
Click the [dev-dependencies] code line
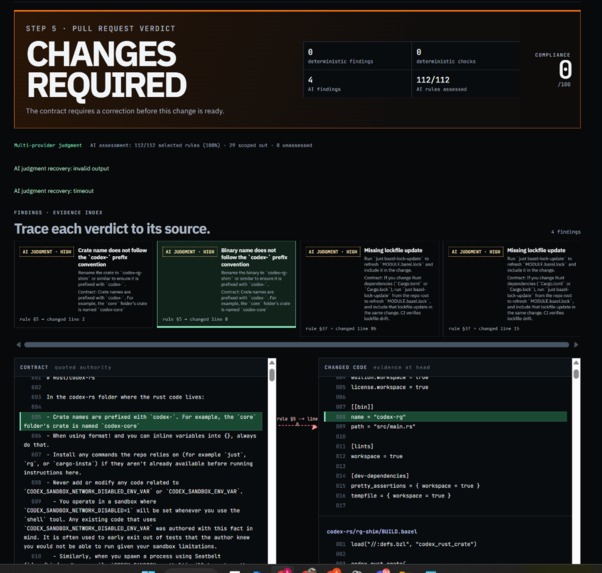pos(380,476)
